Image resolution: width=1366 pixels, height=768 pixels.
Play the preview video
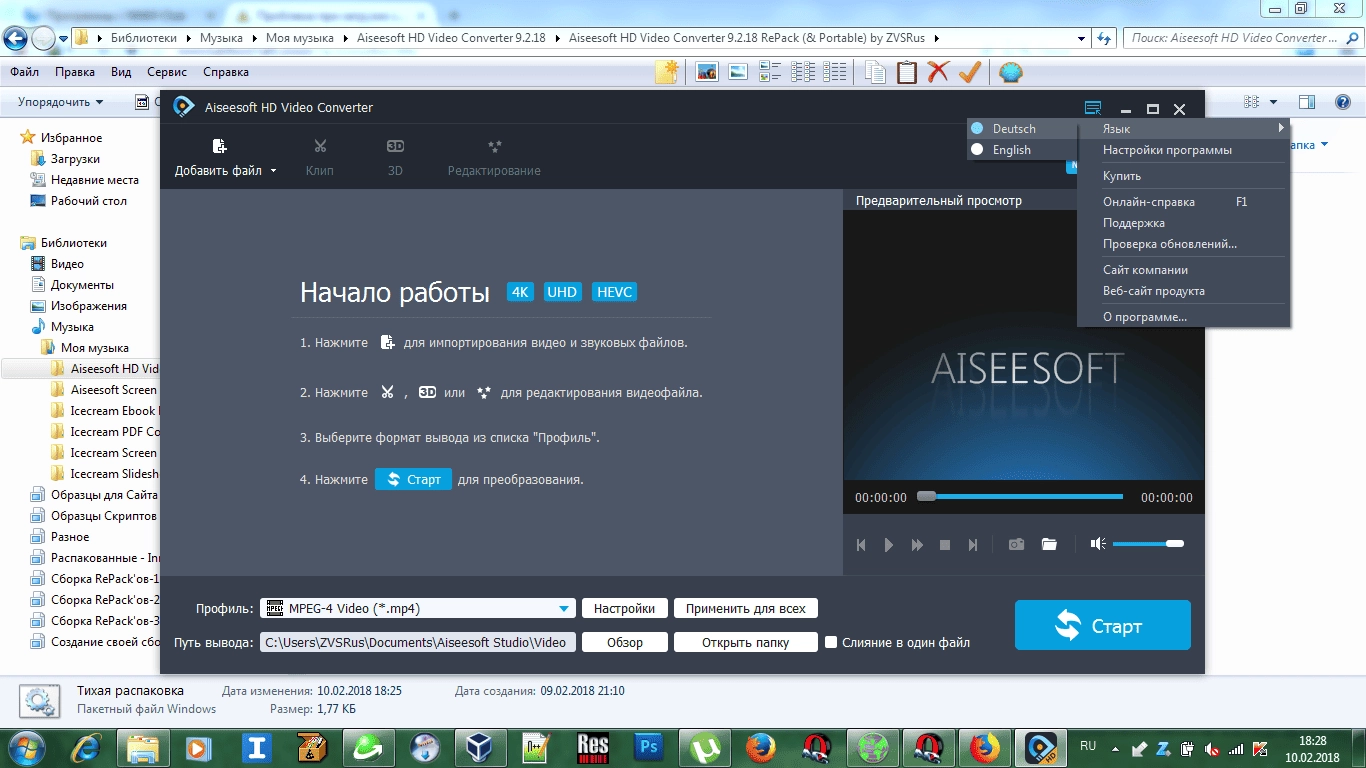click(889, 545)
